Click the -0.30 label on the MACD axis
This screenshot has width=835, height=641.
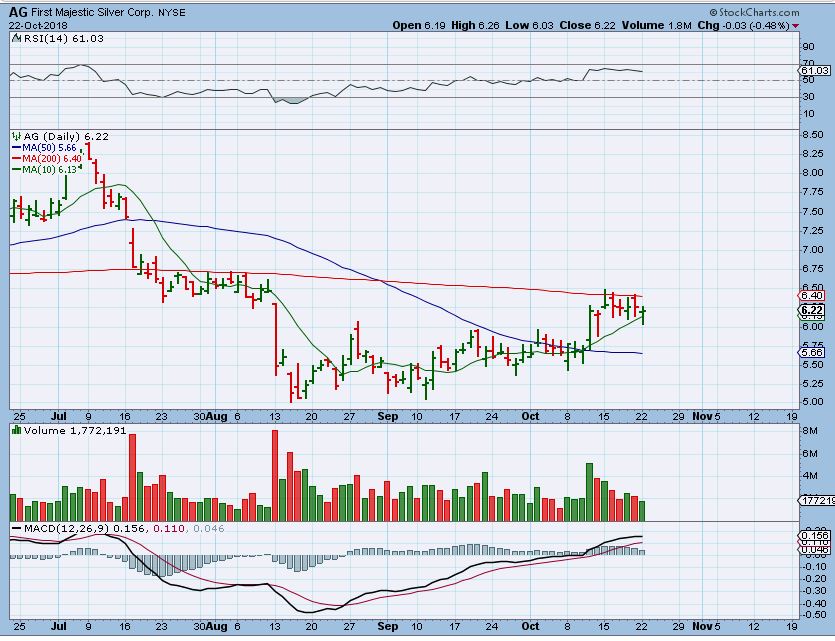coord(814,590)
